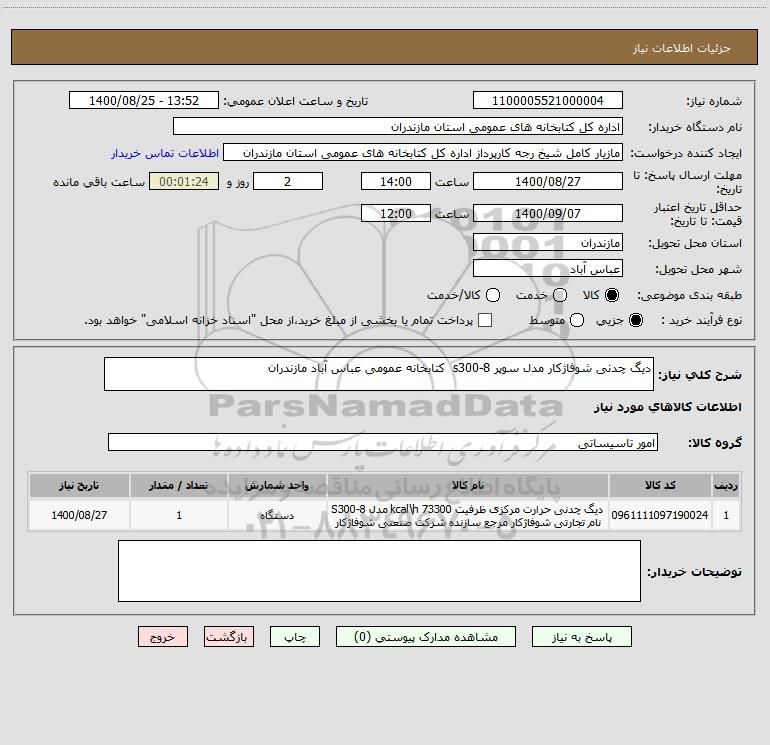Click the page title جزئیات اطلاعات نیاز
The height and width of the screenshot is (745, 770).
[681, 48]
